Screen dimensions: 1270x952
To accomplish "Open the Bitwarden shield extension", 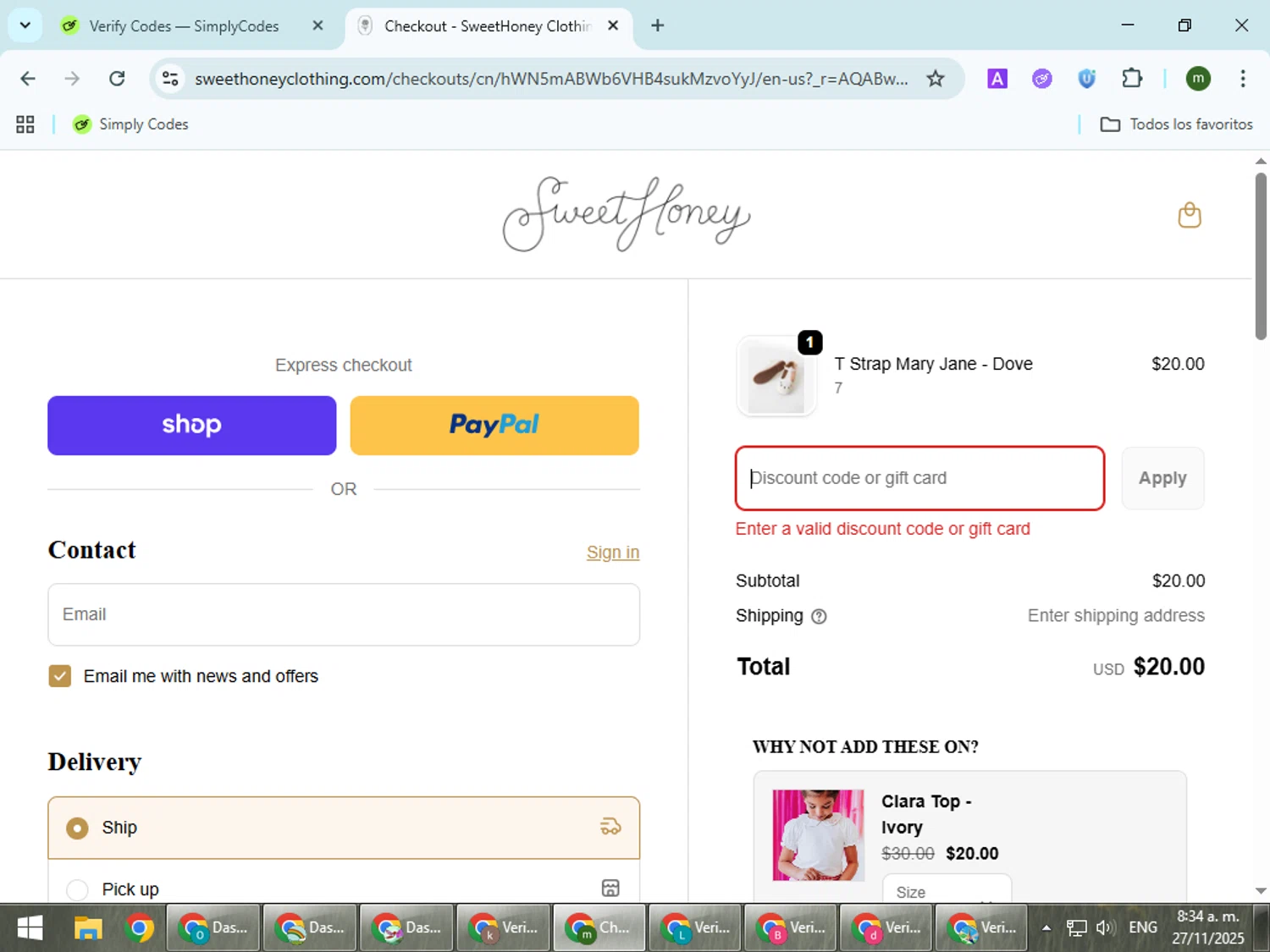I will (1087, 79).
